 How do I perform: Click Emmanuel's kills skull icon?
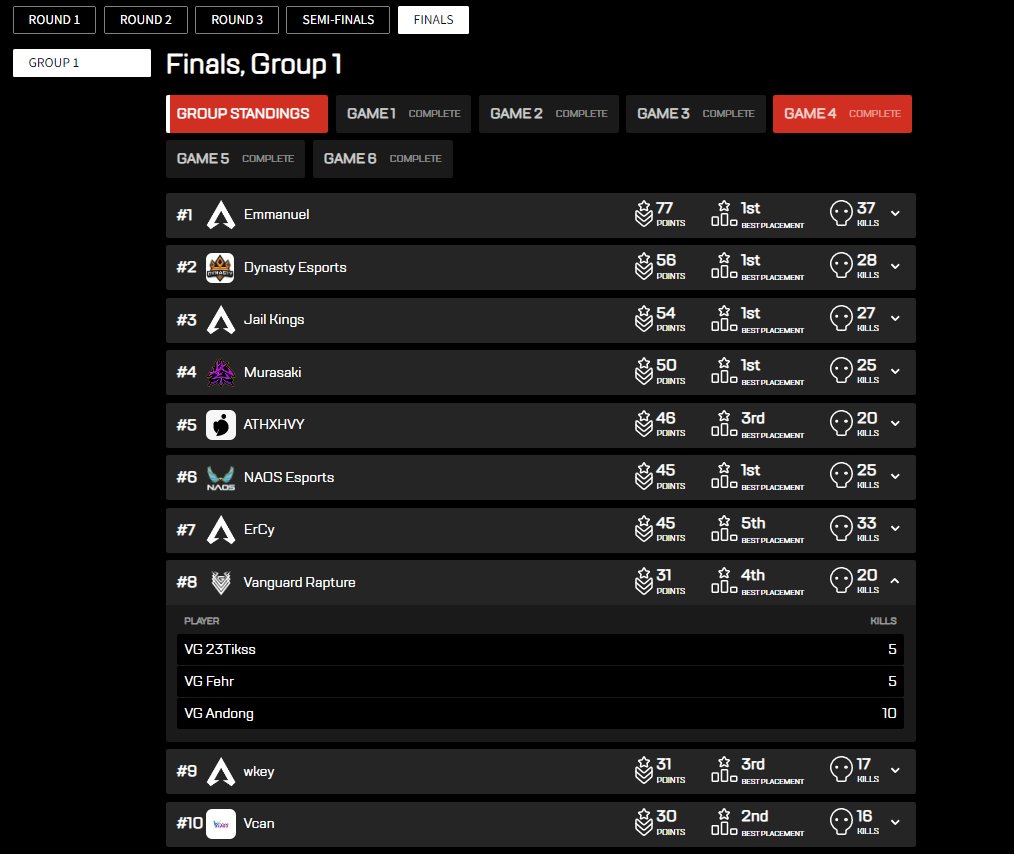click(x=841, y=213)
